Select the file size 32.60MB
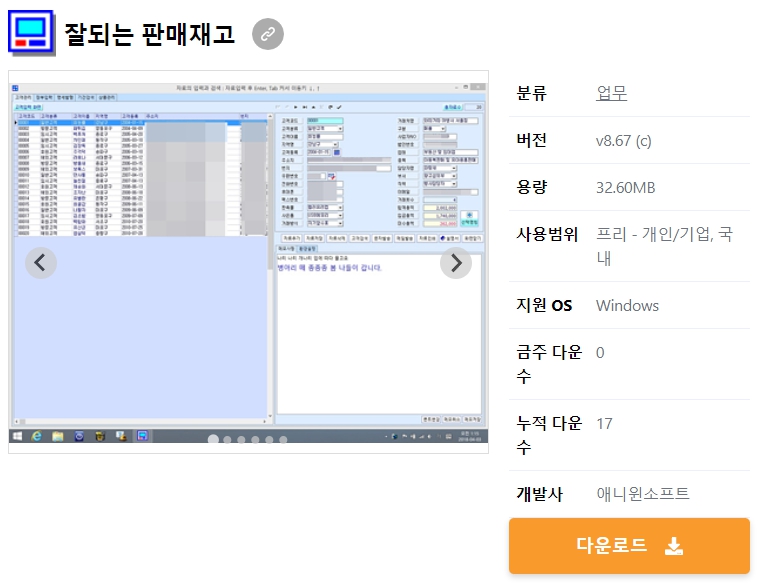The width and height of the screenshot is (758, 583). coord(626,188)
